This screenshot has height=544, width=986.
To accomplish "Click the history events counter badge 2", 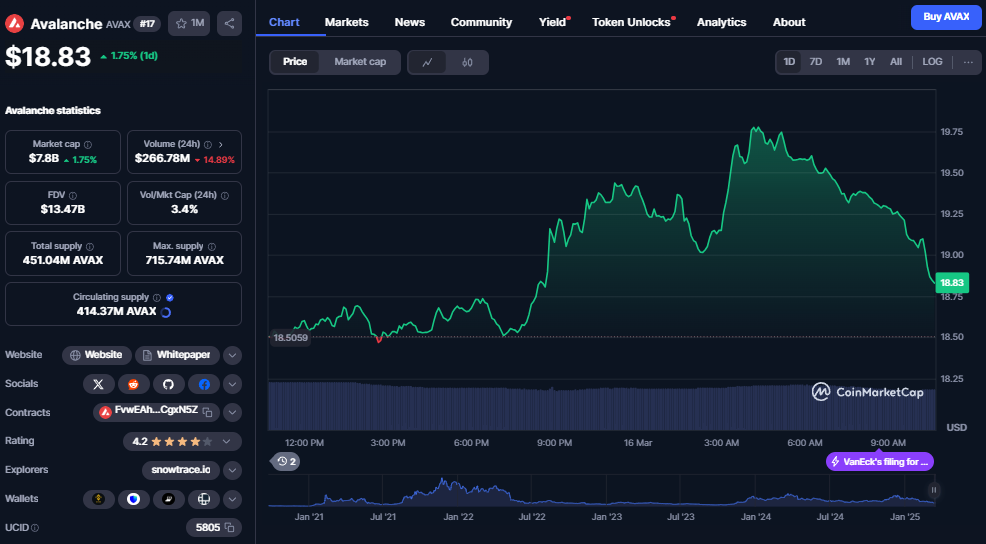I will click(285, 462).
